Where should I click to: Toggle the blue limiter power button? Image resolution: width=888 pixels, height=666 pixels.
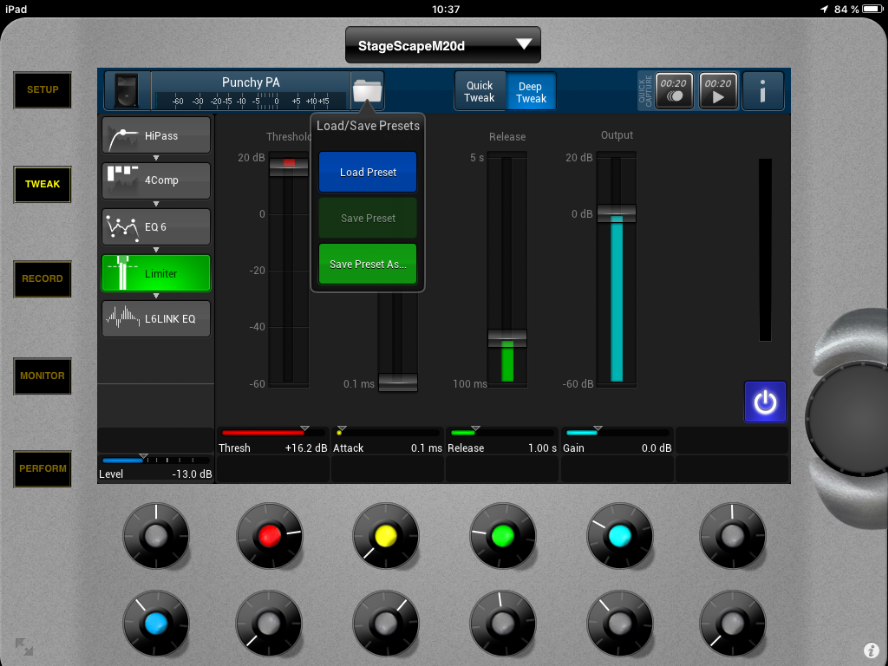(765, 402)
